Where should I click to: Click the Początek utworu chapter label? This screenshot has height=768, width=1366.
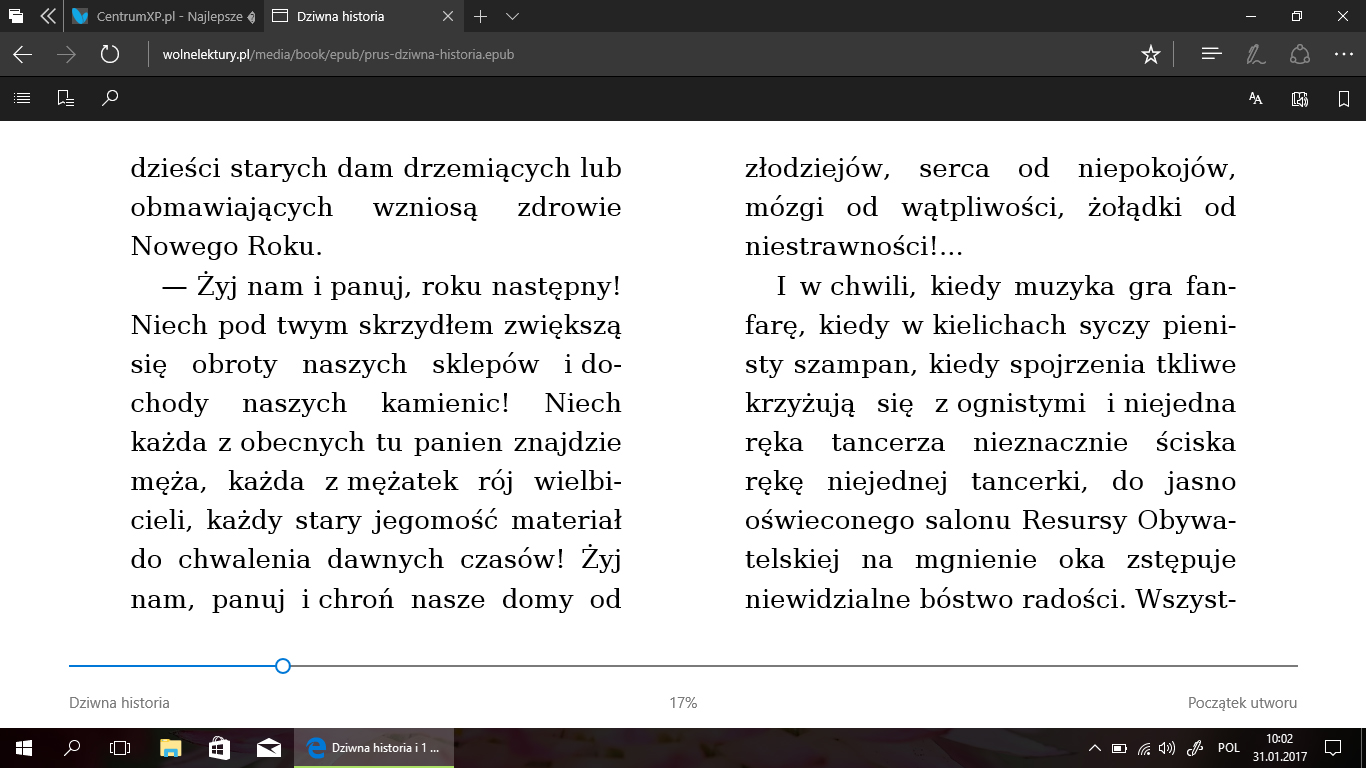[1242, 703]
